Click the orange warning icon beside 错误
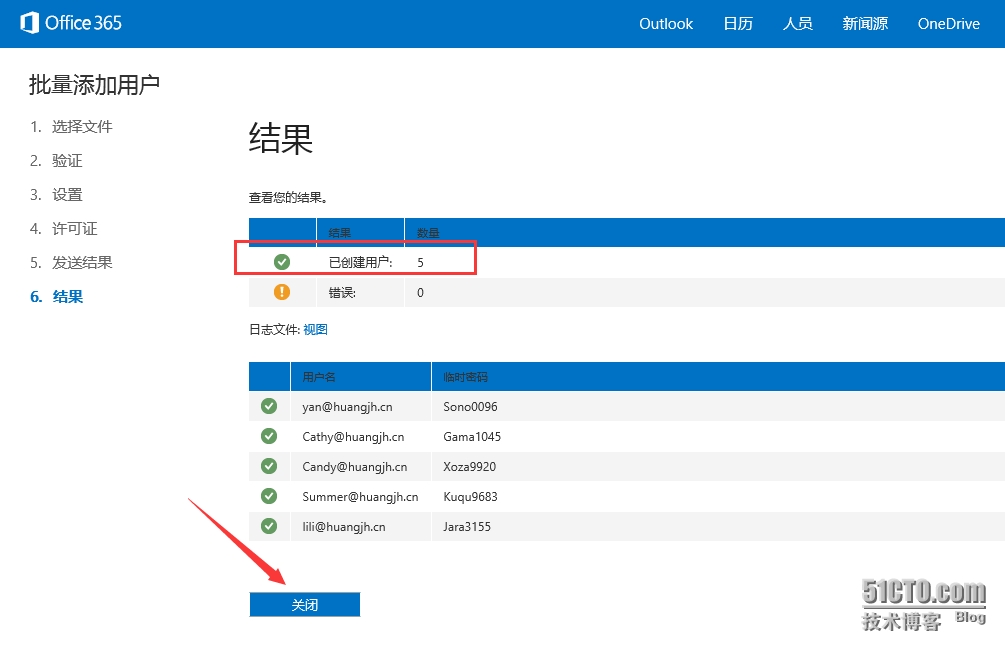This screenshot has width=1005, height=650. click(282, 292)
